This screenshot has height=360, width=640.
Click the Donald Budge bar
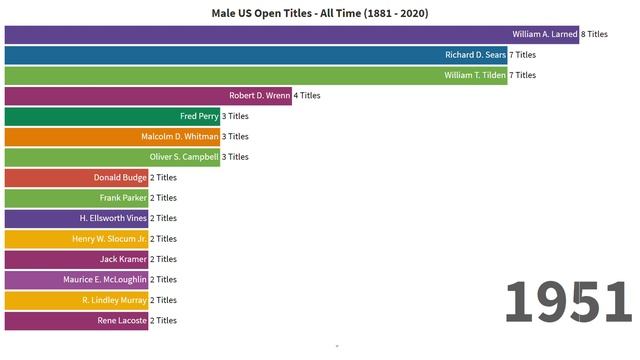pos(76,178)
